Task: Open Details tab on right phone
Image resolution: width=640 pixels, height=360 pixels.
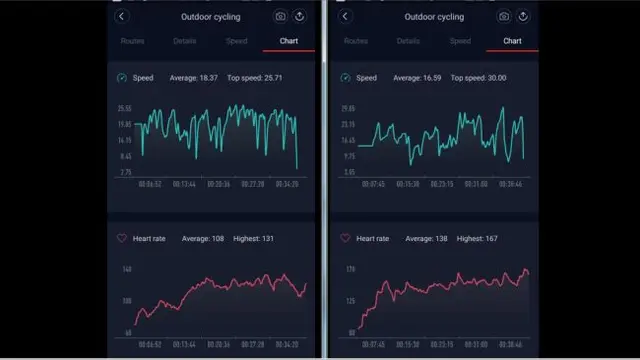Action: pyautogui.click(x=408, y=41)
